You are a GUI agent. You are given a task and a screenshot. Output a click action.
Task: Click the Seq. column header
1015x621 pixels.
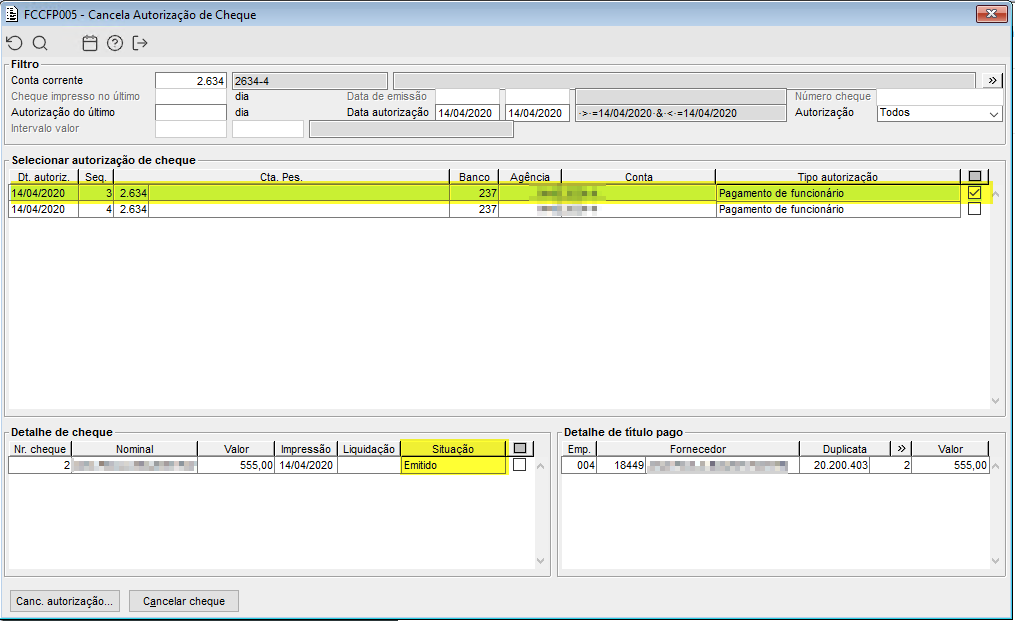click(x=96, y=177)
